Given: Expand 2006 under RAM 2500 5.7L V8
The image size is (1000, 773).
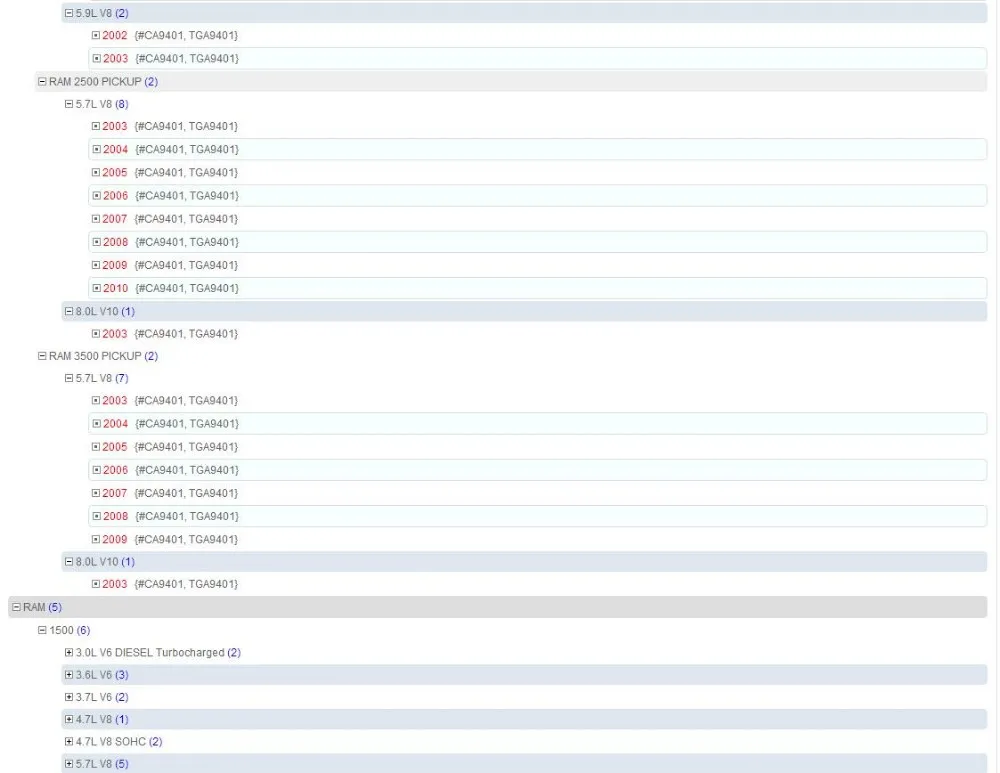Looking at the screenshot, I should [x=96, y=196].
